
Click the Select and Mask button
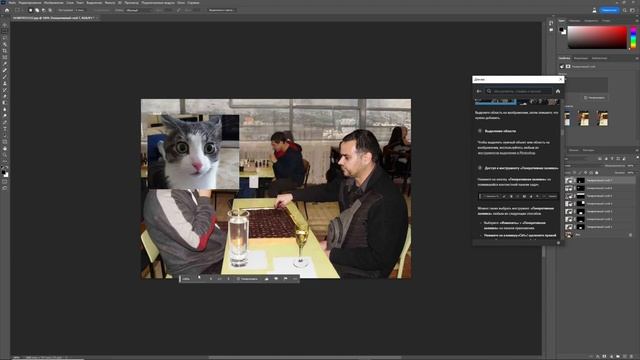pos(222,10)
